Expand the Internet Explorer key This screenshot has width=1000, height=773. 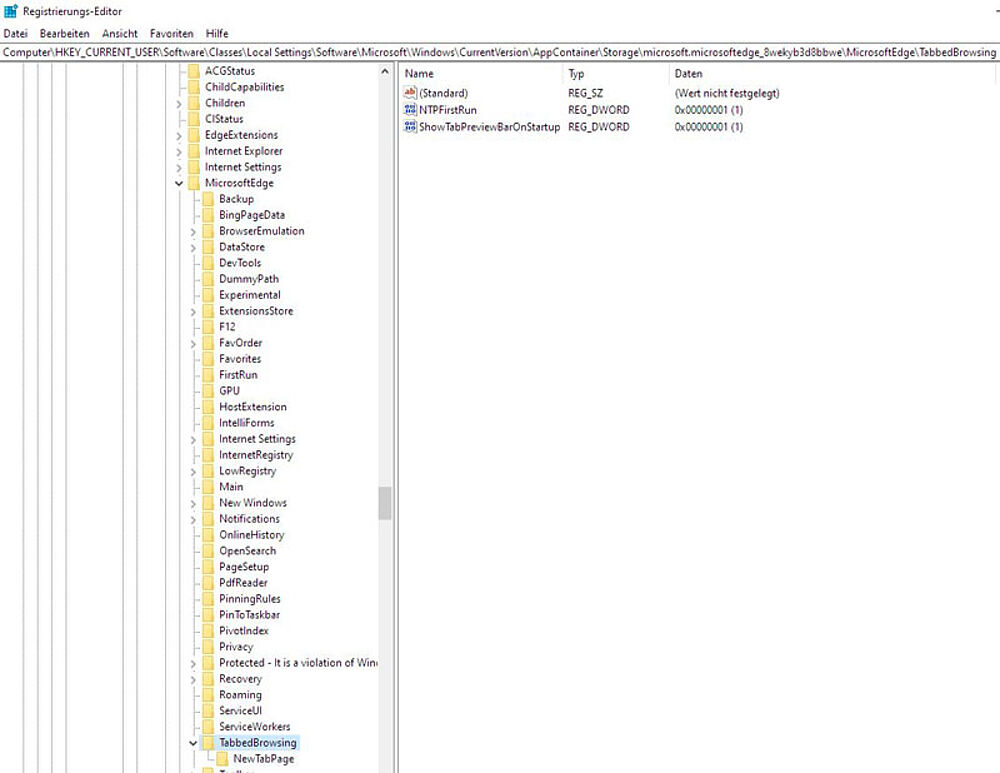point(179,151)
